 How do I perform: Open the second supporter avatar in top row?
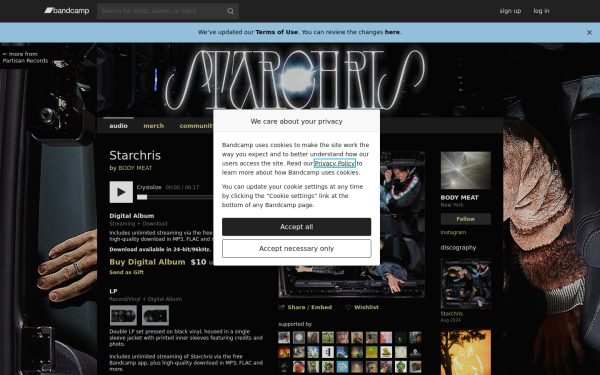click(298, 338)
